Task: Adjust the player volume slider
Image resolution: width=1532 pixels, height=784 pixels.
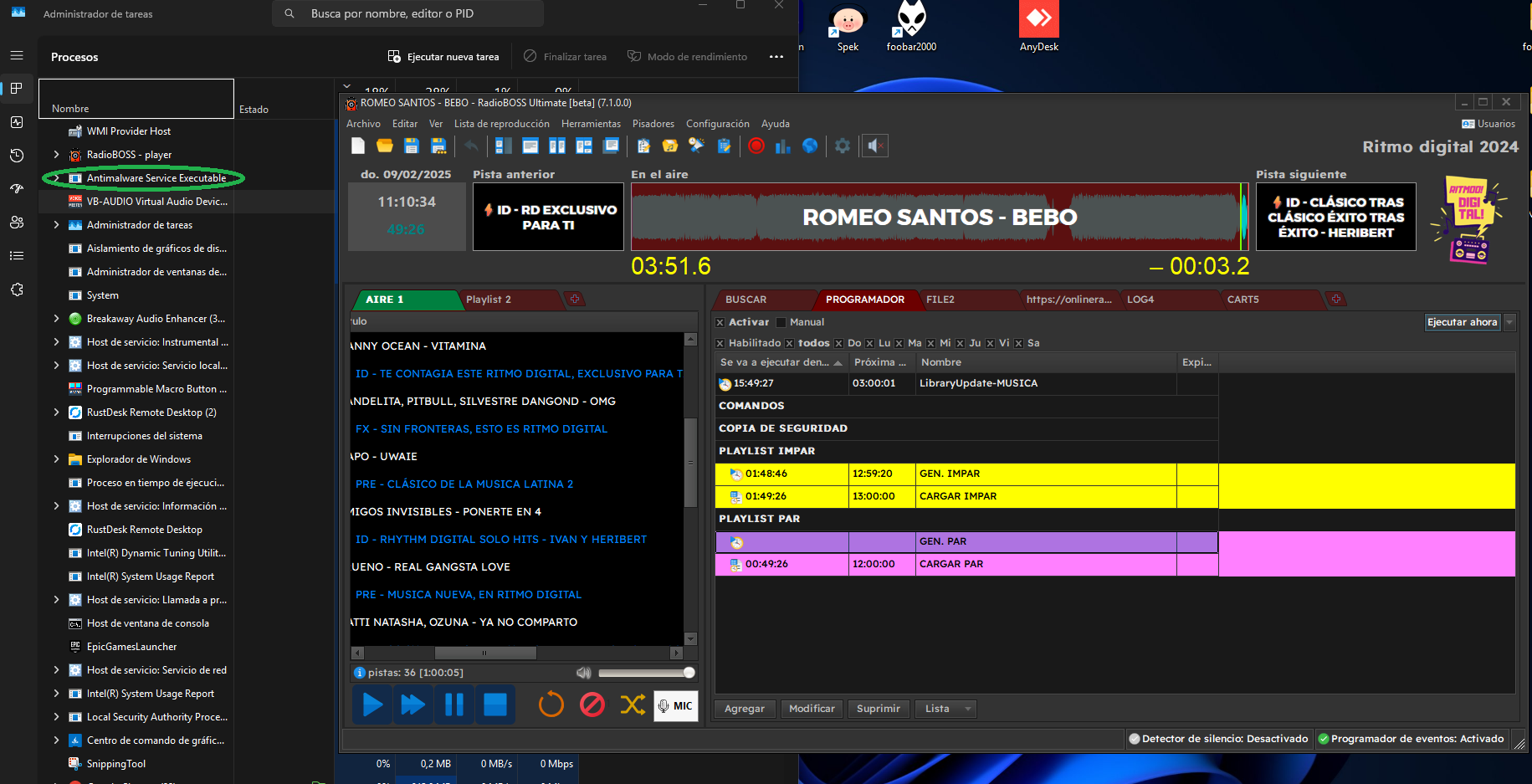Action: [647, 673]
